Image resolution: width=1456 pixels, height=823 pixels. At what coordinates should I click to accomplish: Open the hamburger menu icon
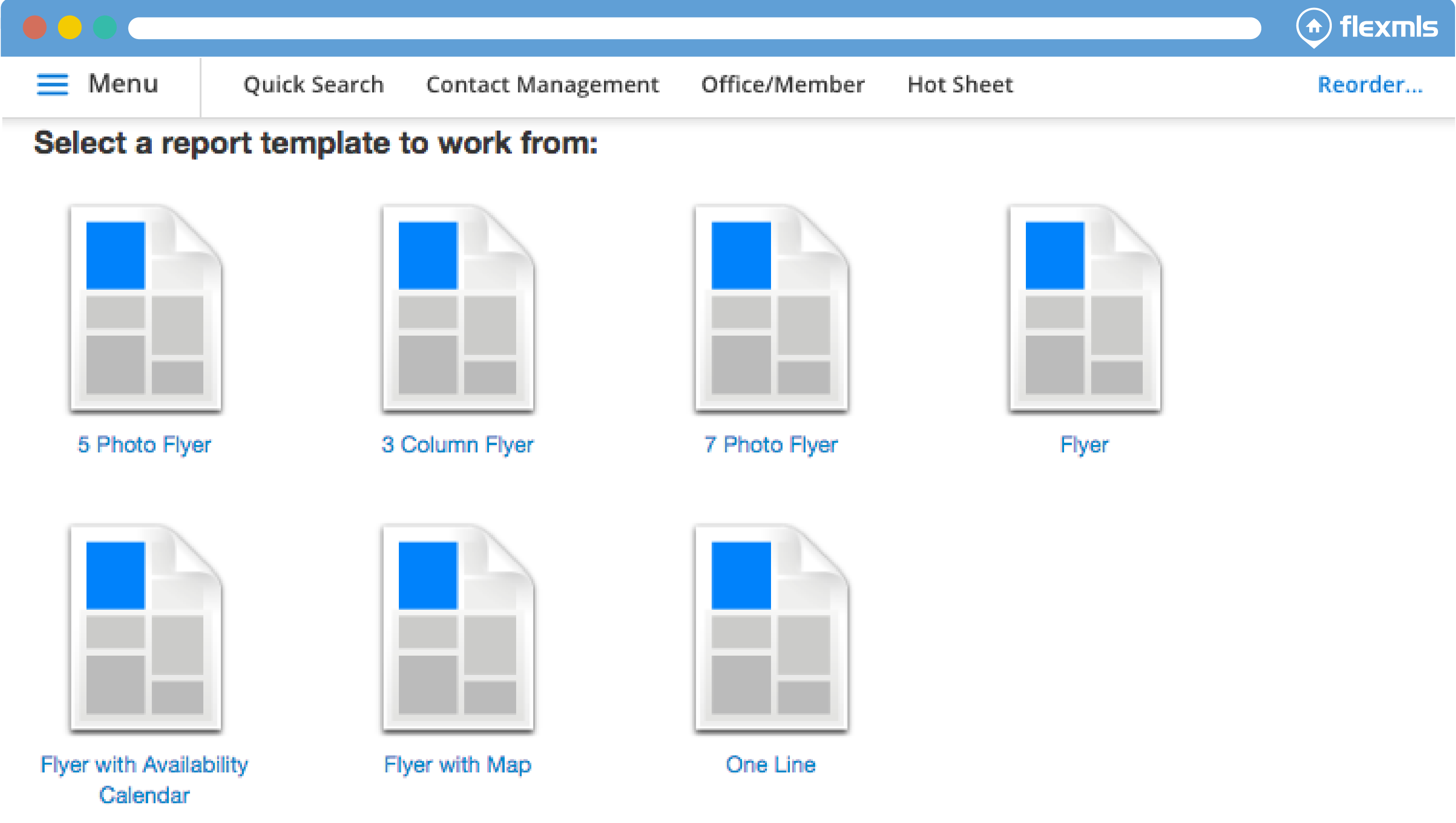tap(52, 85)
